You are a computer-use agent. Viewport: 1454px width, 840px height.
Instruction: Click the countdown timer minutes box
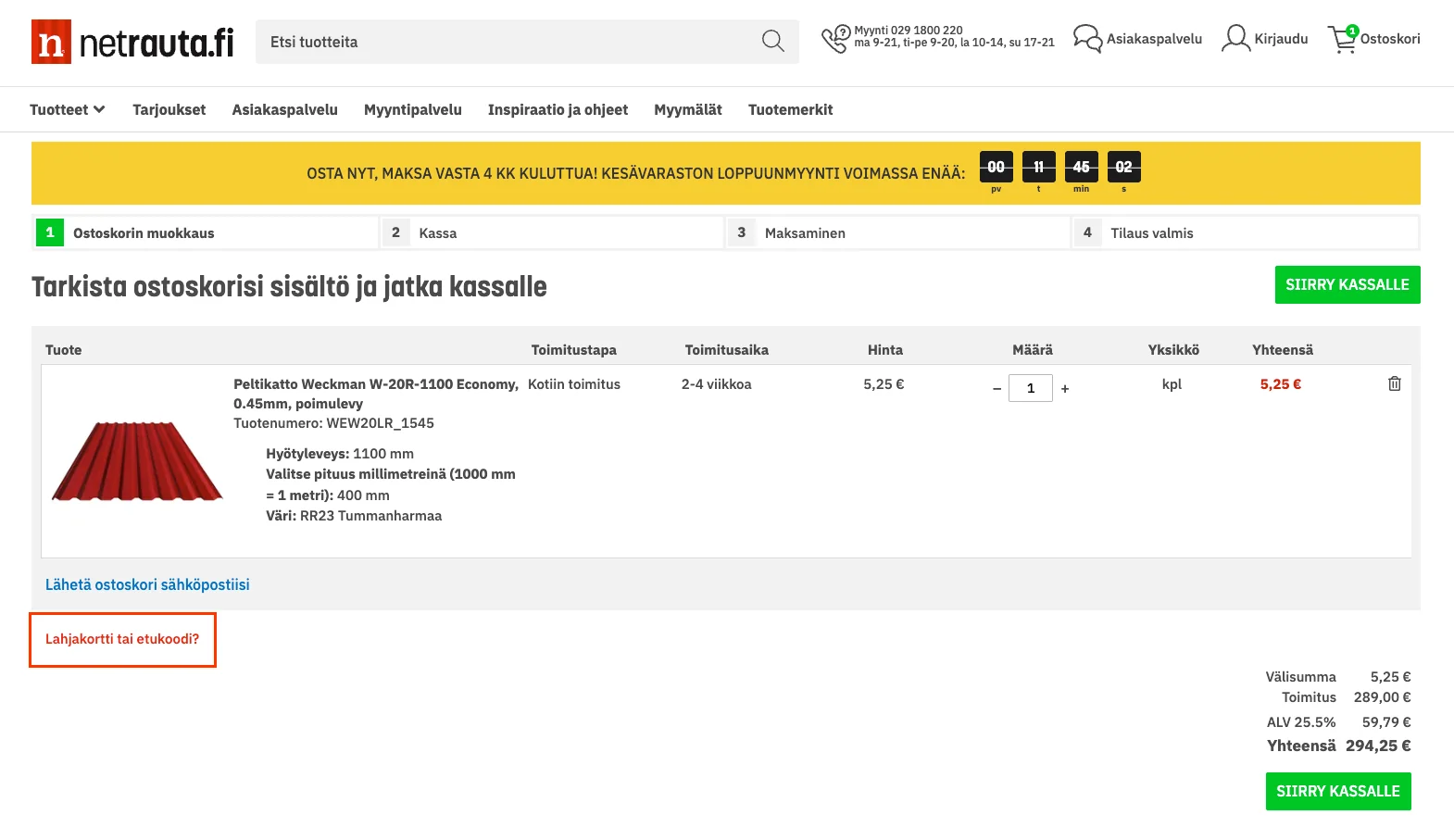click(x=1081, y=168)
